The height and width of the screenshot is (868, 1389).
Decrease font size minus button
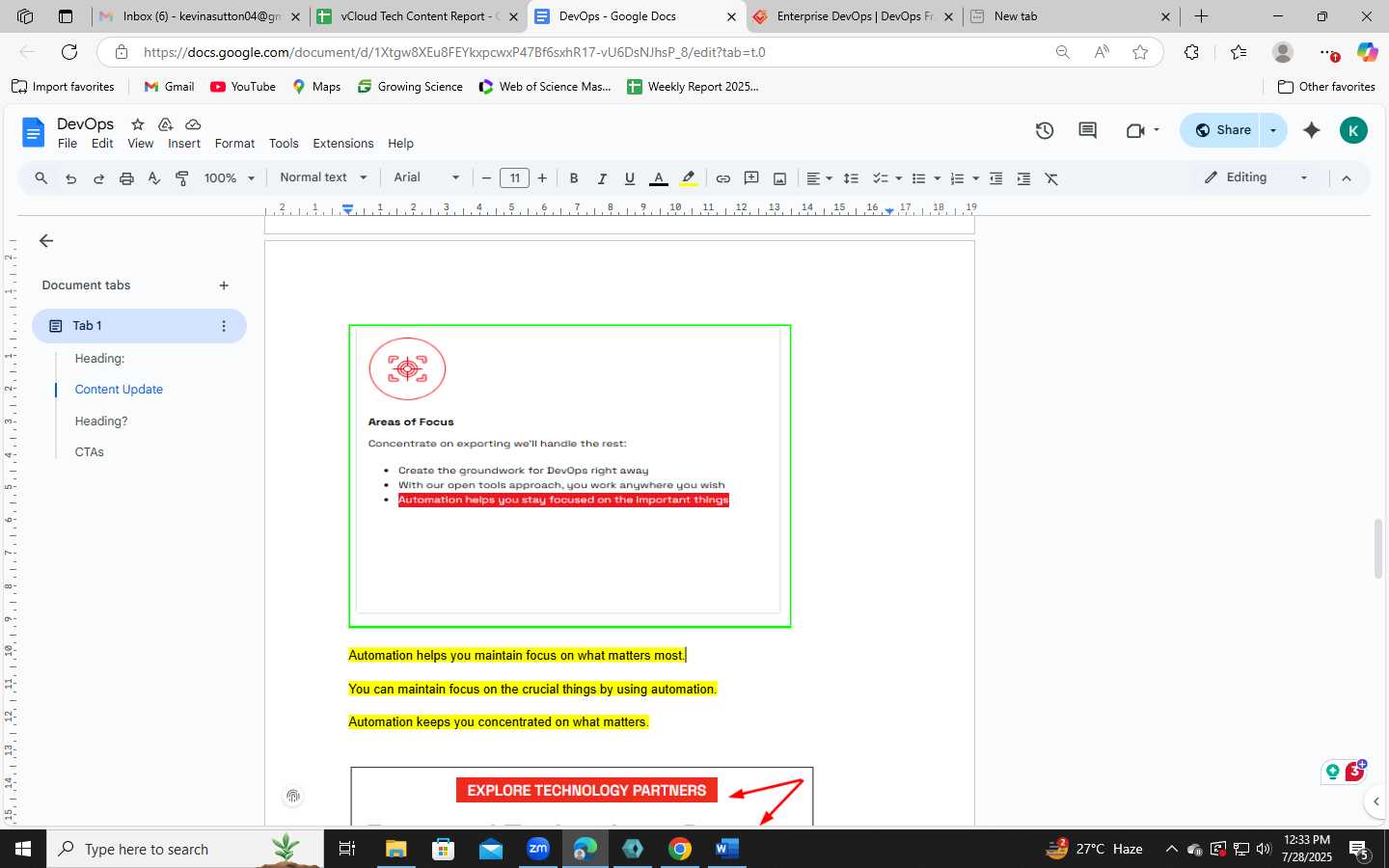pos(486,178)
